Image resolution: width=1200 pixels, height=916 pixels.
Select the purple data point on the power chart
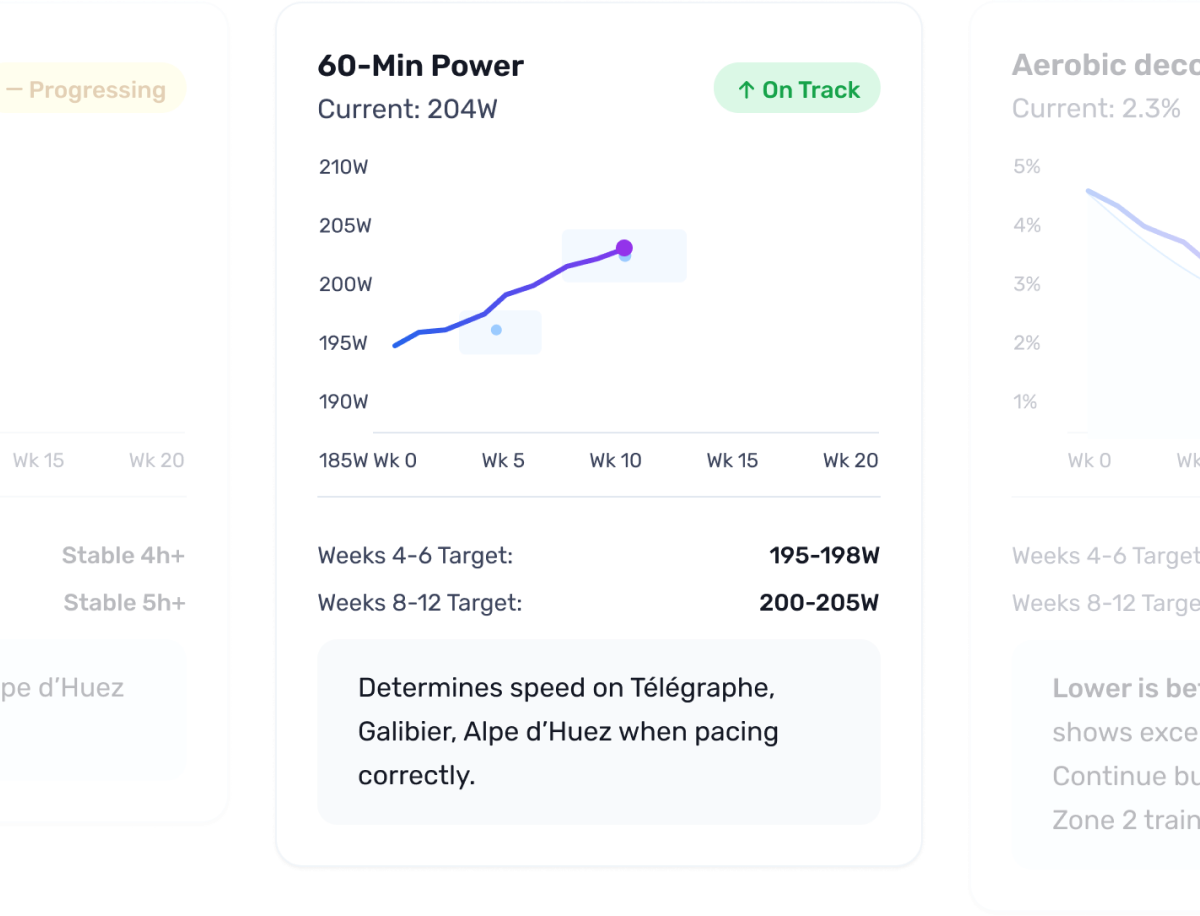pyautogui.click(x=625, y=245)
